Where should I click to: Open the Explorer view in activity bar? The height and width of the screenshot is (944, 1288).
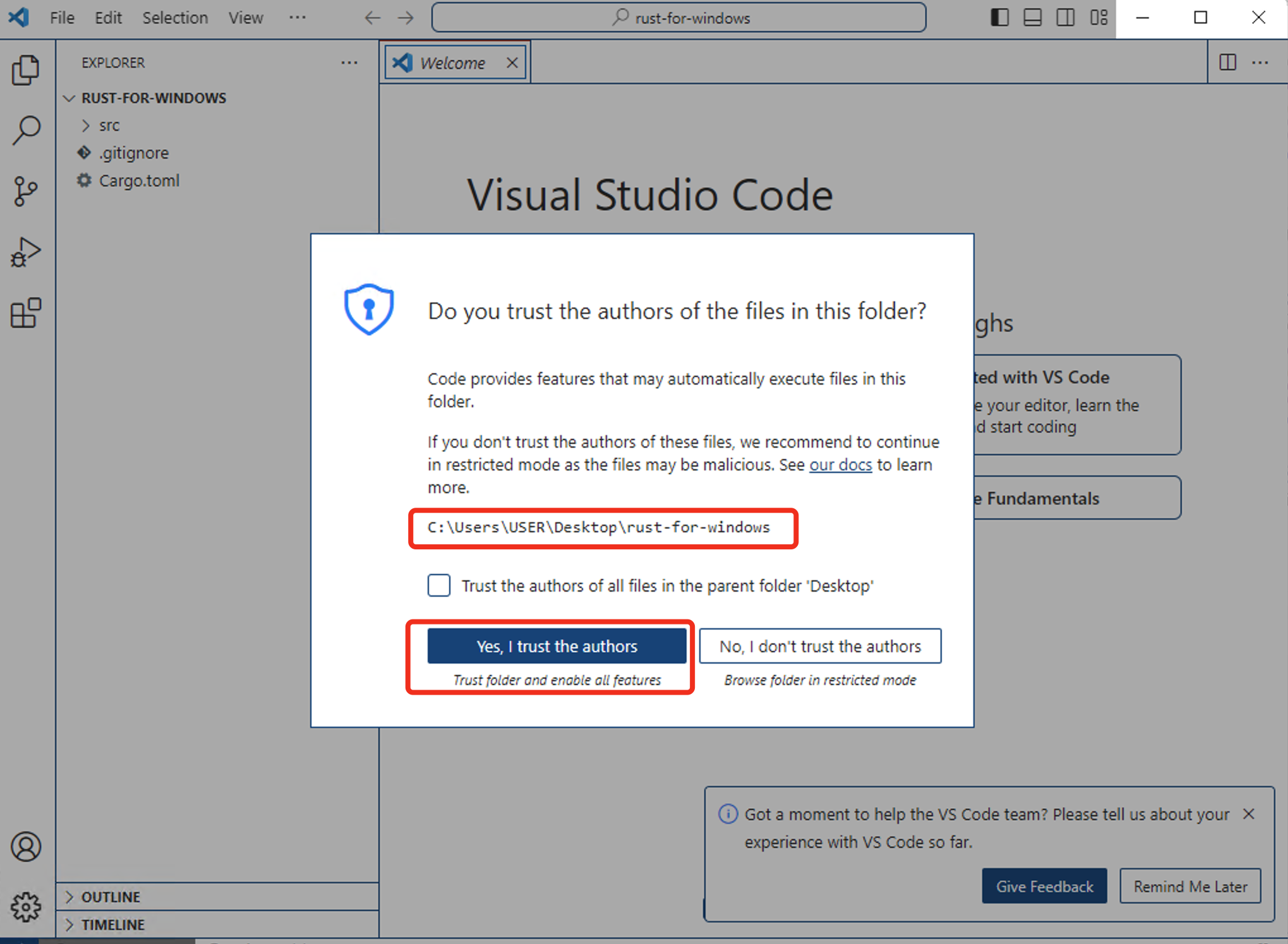pyautogui.click(x=26, y=69)
